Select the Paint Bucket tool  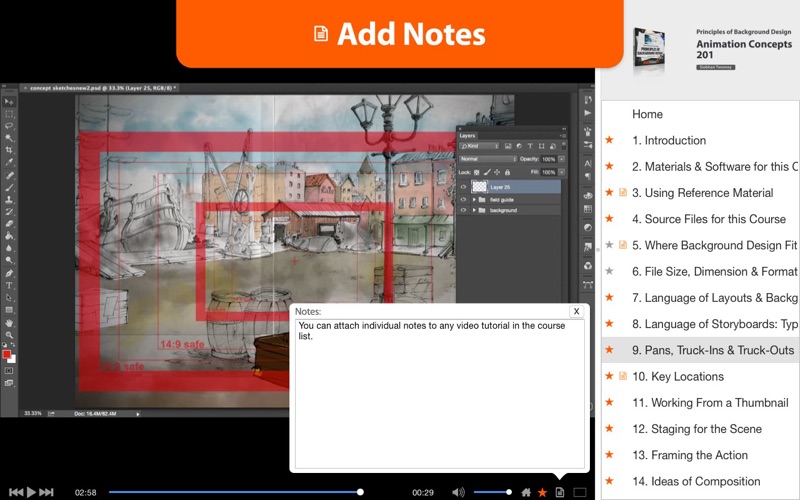(x=9, y=236)
